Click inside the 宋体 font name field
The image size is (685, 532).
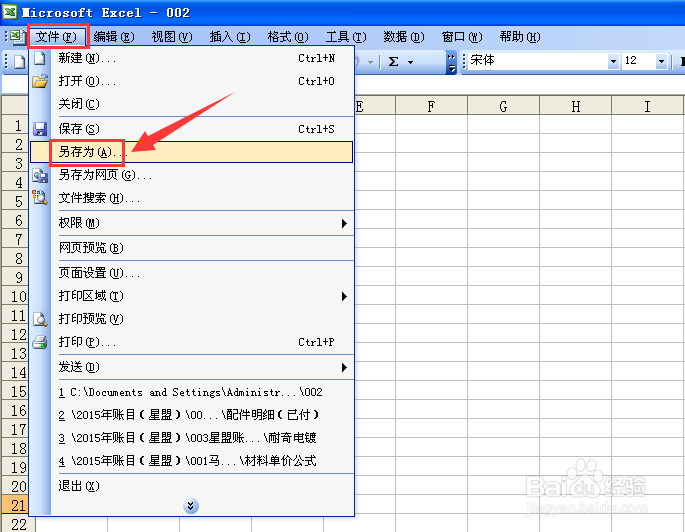[538, 61]
